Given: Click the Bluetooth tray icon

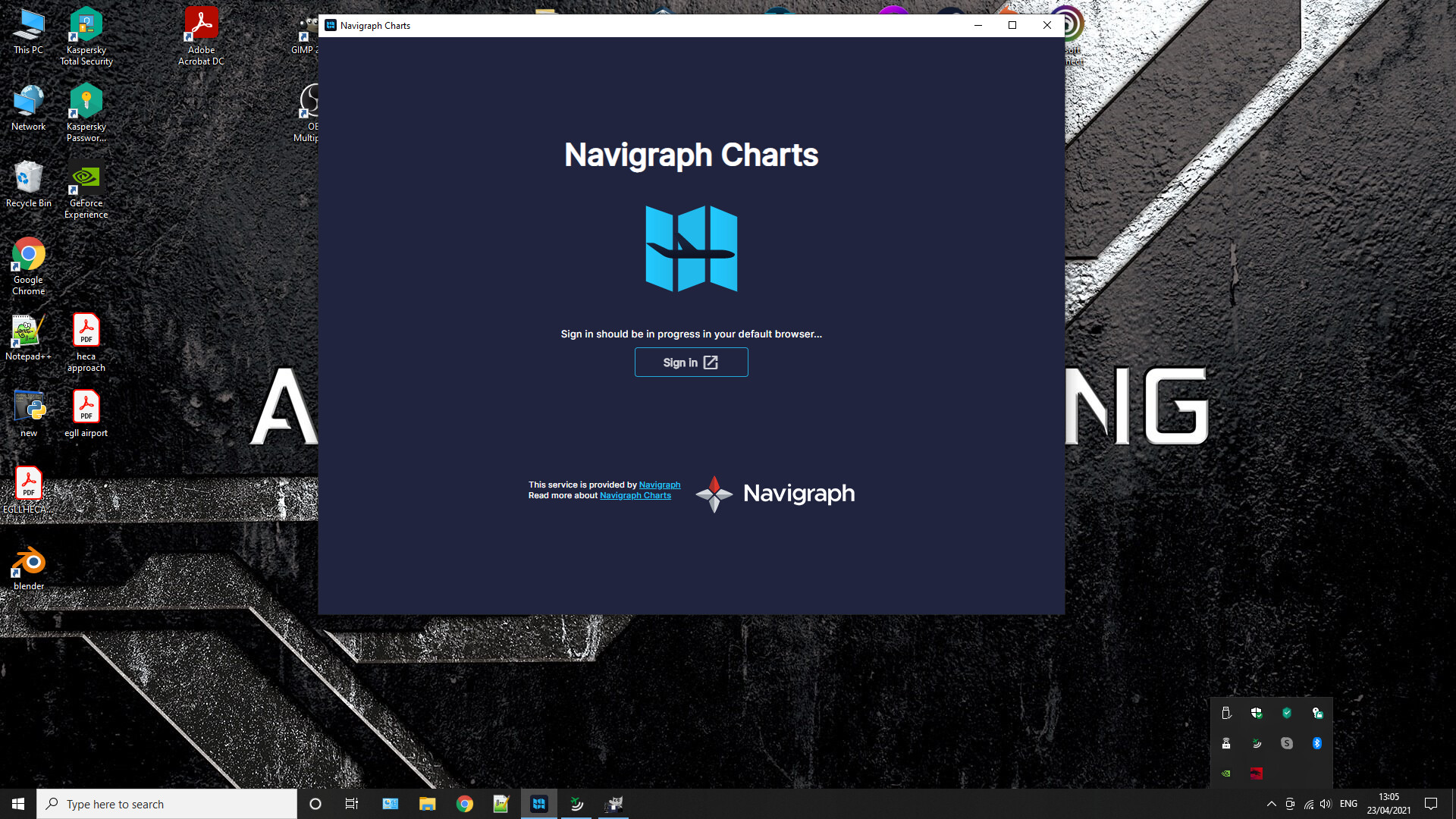Looking at the screenshot, I should (x=1317, y=743).
